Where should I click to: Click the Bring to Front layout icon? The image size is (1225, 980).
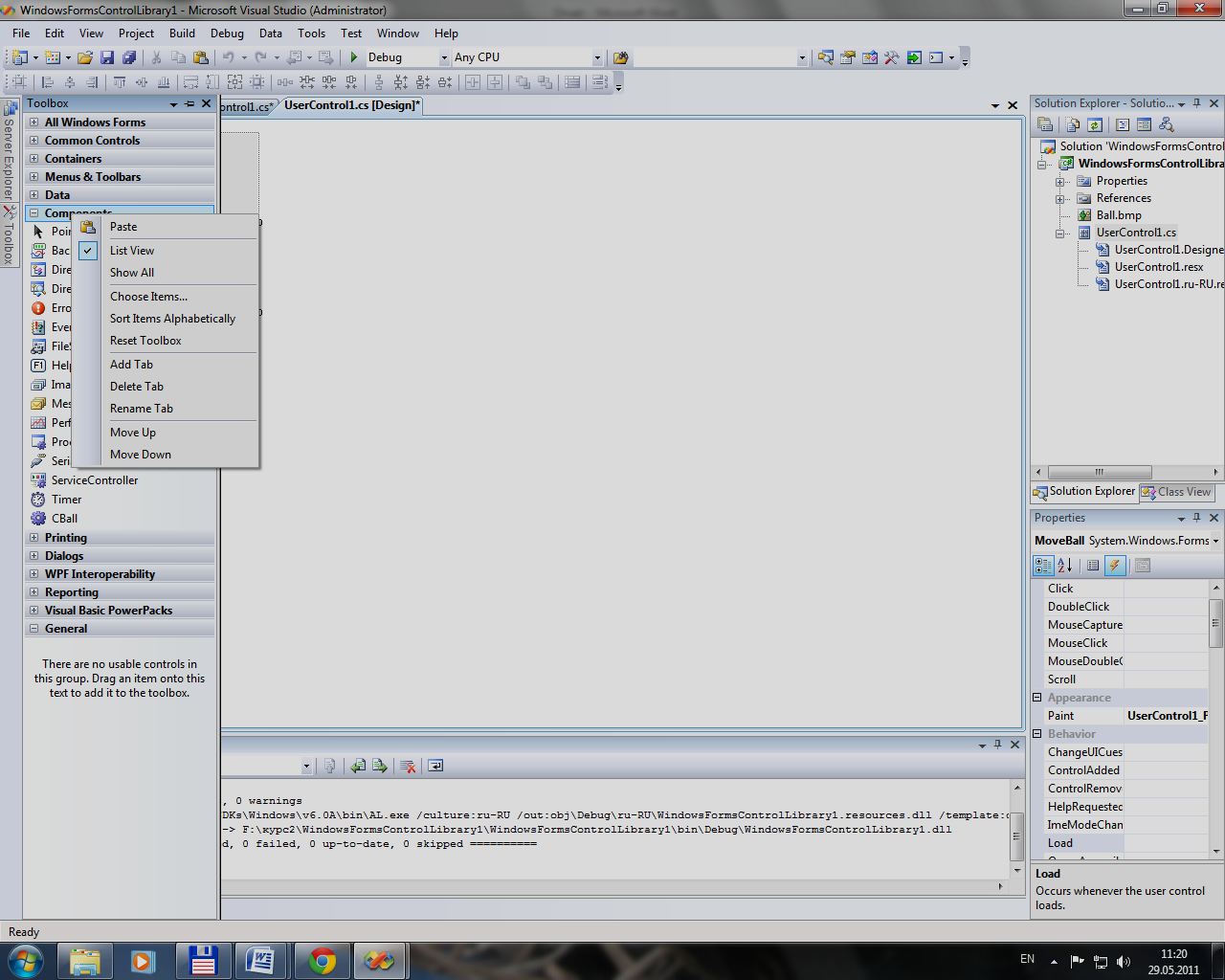pyautogui.click(x=523, y=82)
